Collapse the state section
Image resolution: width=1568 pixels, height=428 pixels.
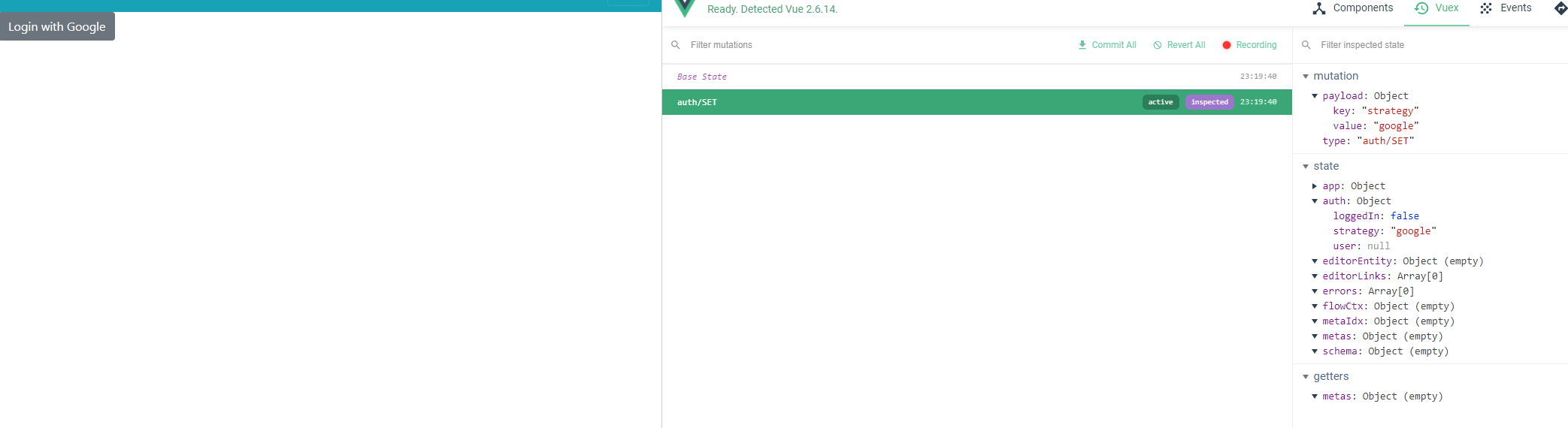pyautogui.click(x=1306, y=167)
